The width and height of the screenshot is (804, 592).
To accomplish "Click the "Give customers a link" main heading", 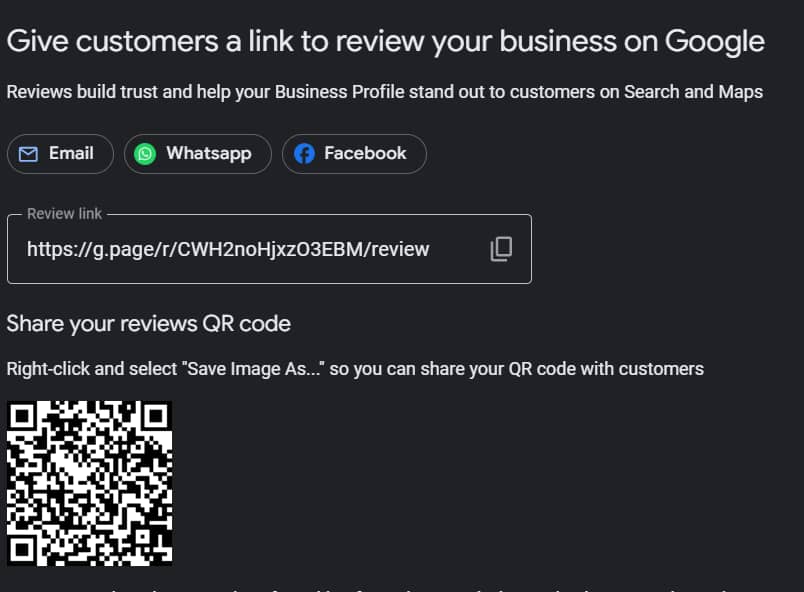I will pos(386,42).
